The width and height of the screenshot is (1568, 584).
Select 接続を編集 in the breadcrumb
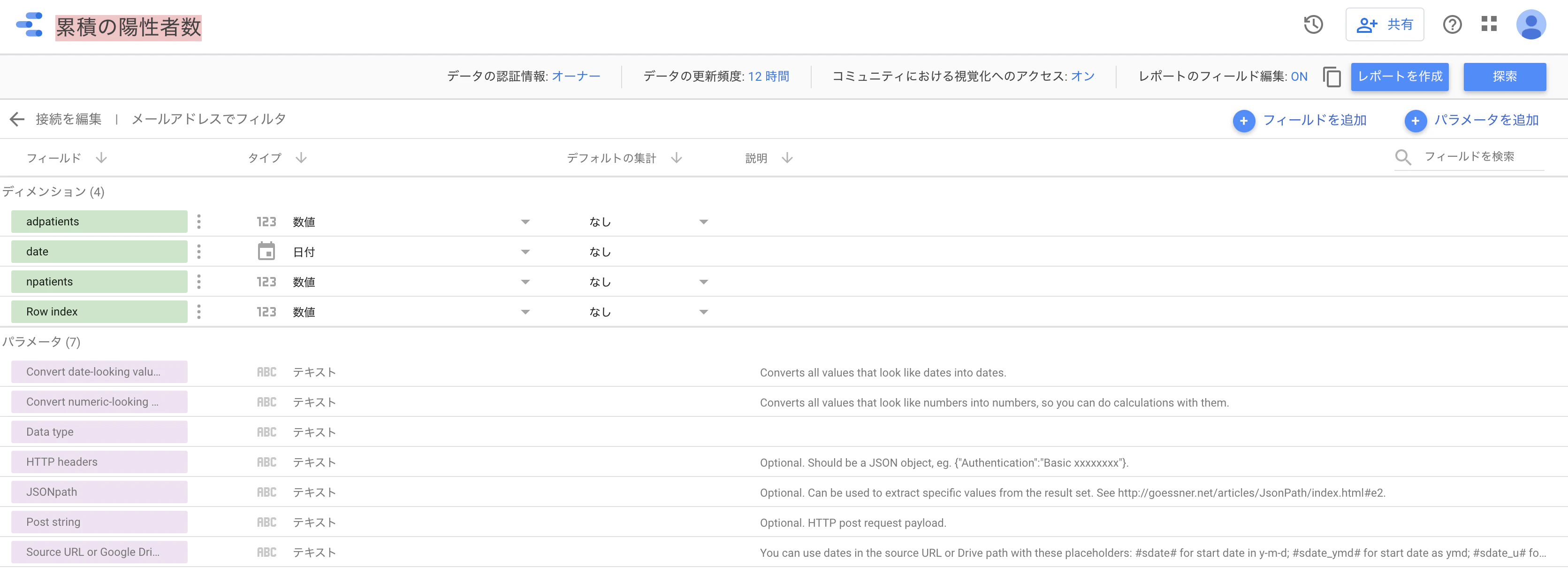68,119
